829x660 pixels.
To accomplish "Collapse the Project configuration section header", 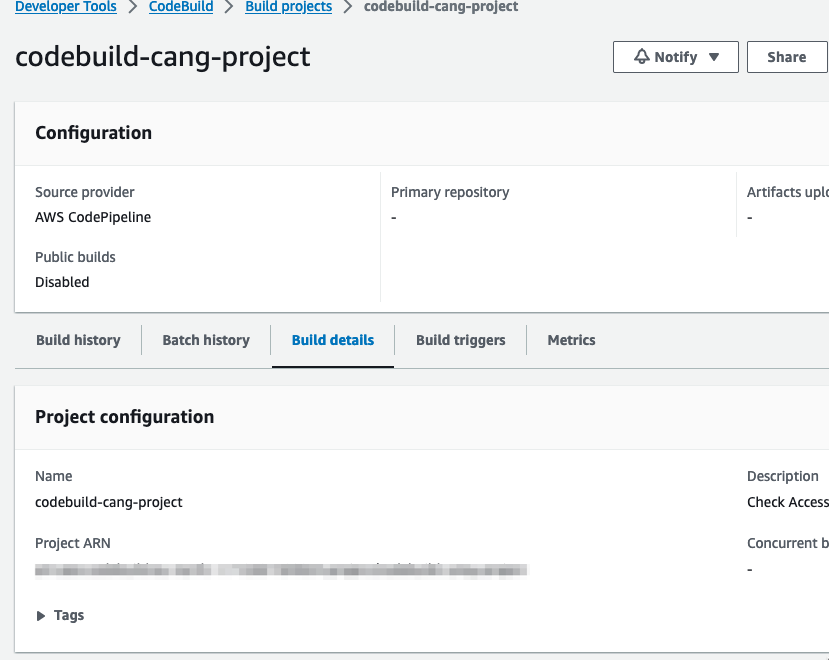I will (x=124, y=416).
